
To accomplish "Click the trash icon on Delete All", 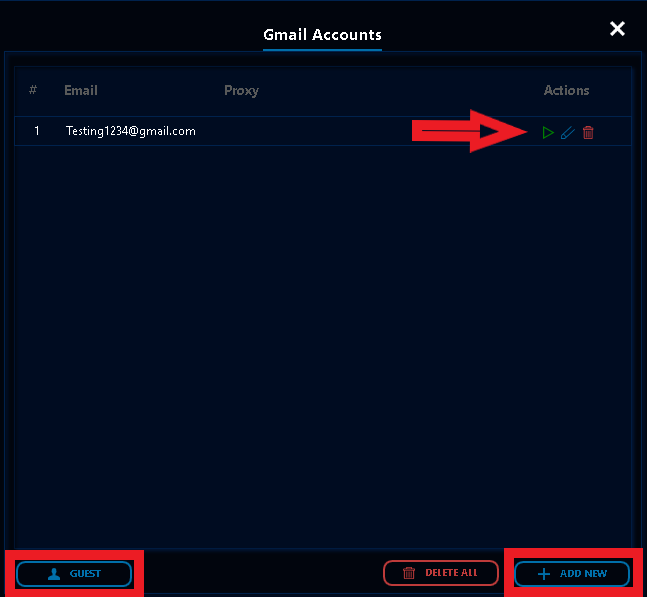I will coord(409,573).
